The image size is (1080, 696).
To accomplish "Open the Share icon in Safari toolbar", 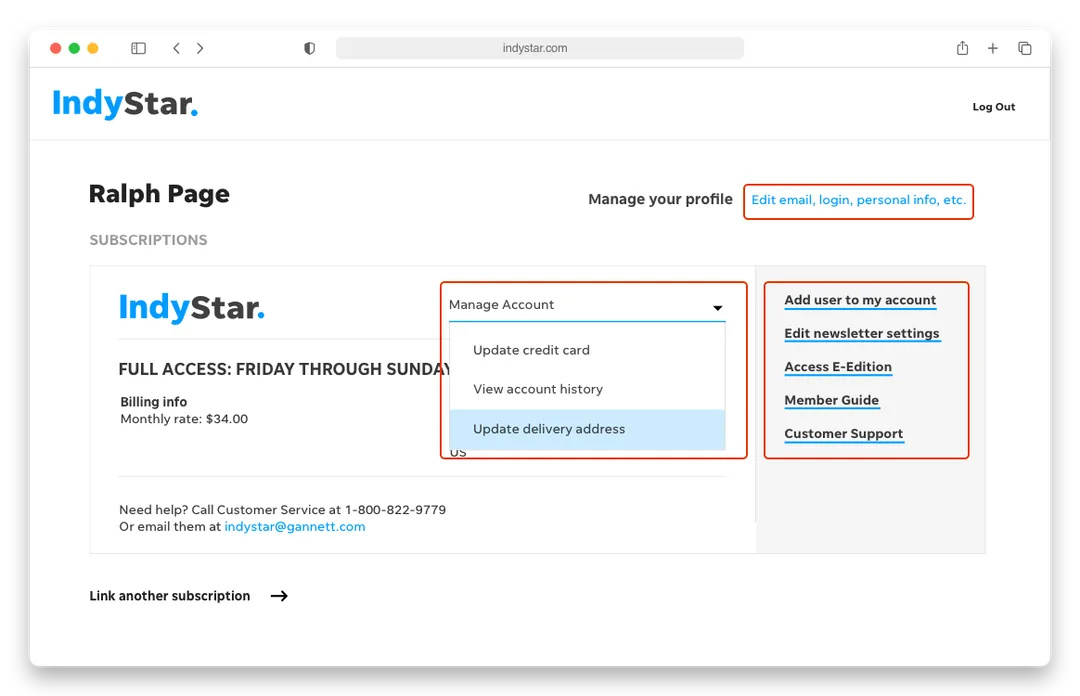I will click(962, 48).
